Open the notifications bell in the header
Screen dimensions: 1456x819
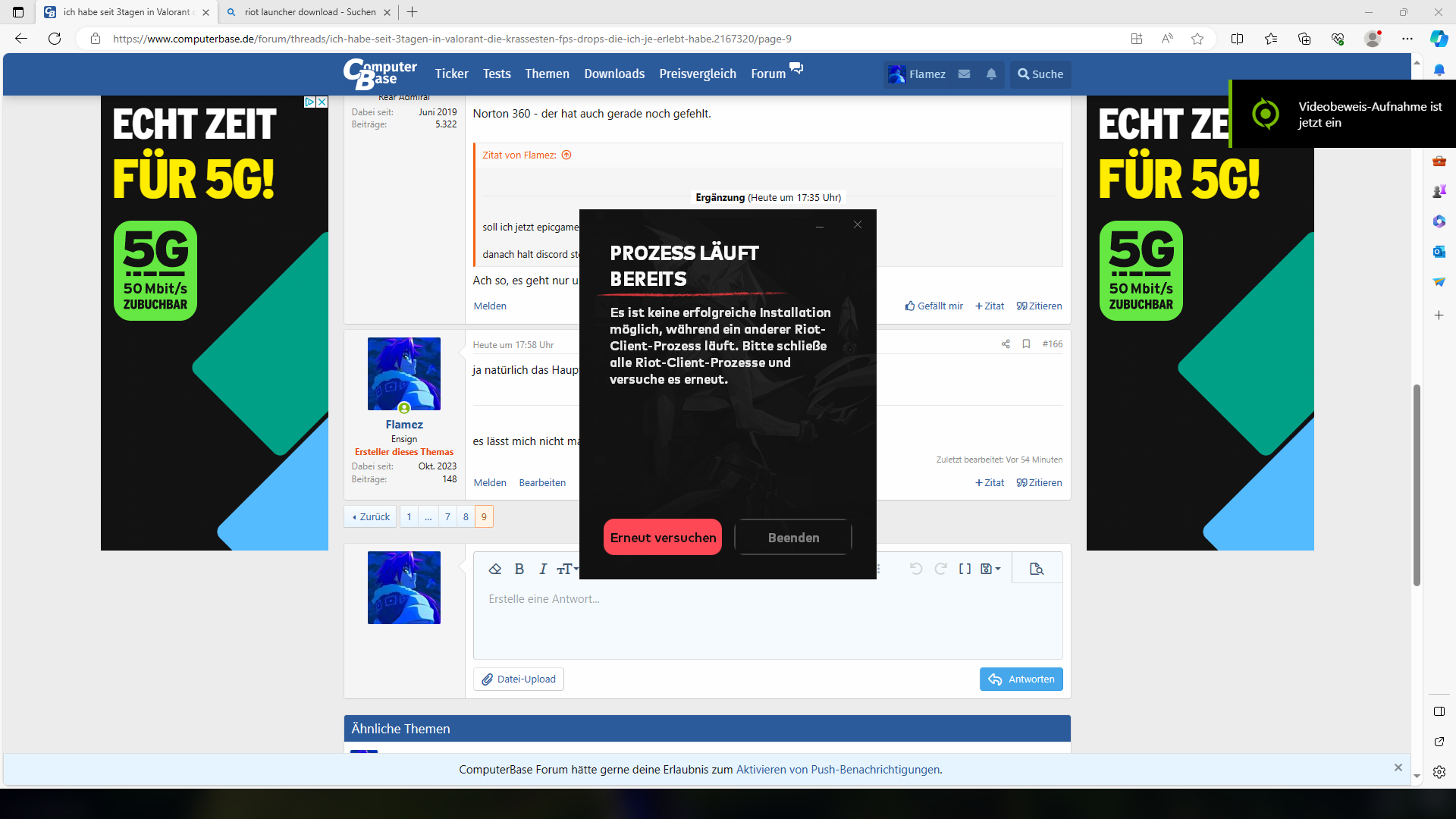pos(991,74)
